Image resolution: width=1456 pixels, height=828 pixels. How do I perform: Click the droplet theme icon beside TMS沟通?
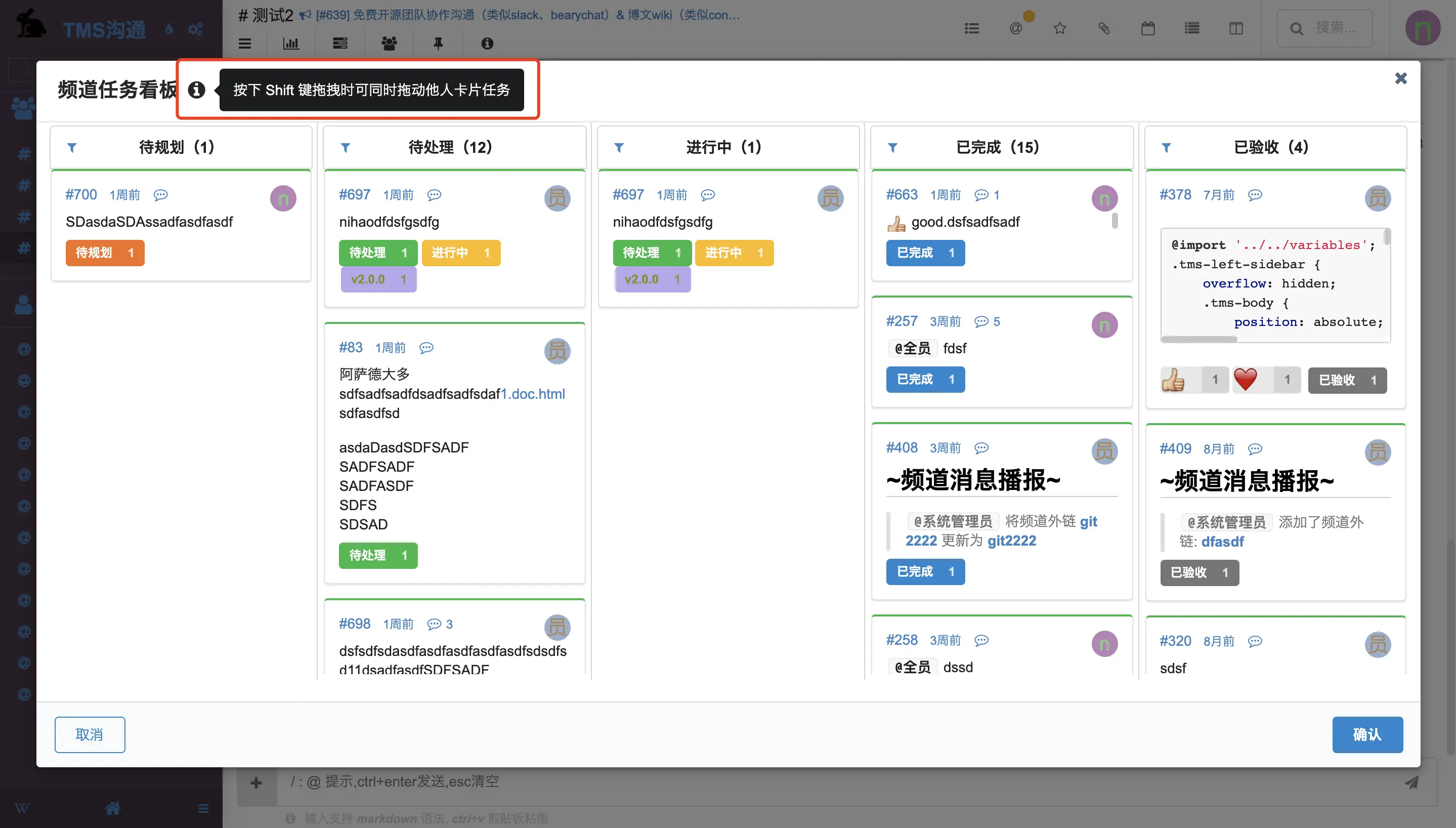169,29
